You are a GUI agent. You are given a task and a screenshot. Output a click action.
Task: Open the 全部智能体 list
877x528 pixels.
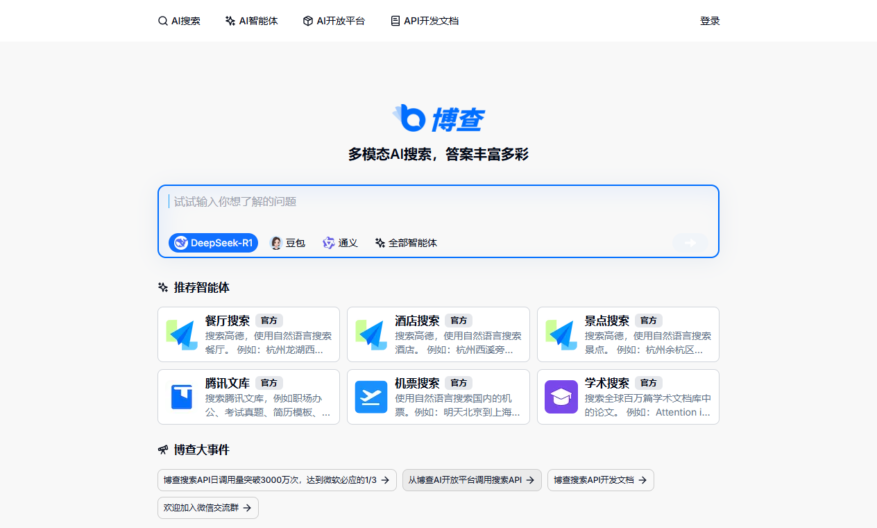coord(406,243)
